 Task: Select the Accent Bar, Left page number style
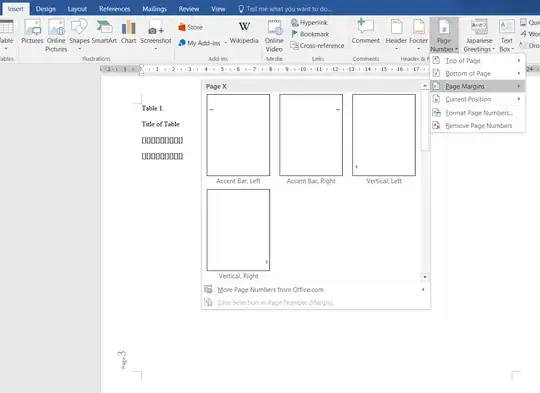pyautogui.click(x=238, y=139)
